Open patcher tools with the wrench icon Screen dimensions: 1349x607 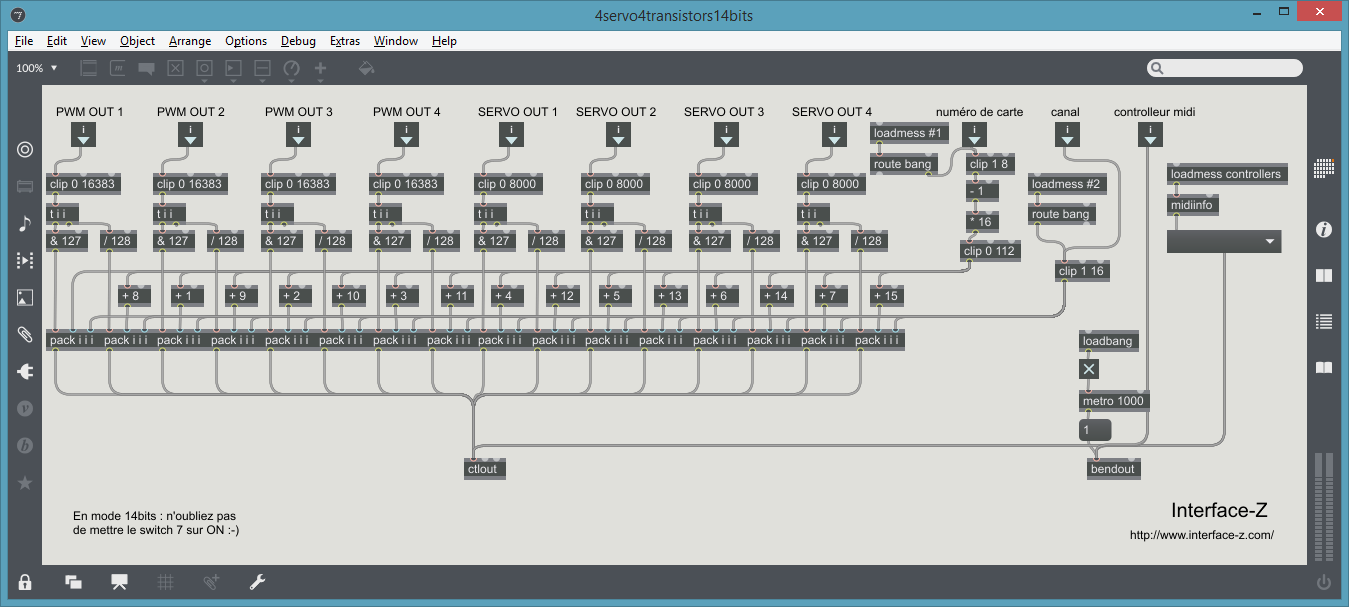pyautogui.click(x=257, y=582)
